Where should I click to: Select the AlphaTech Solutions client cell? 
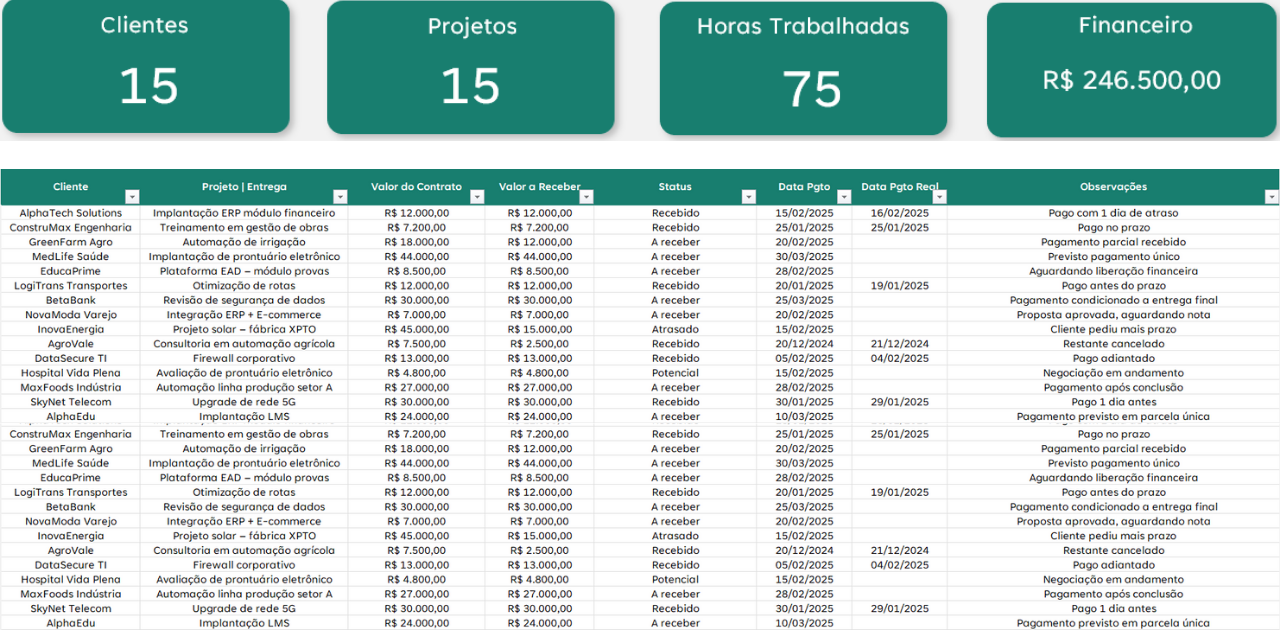(71, 213)
